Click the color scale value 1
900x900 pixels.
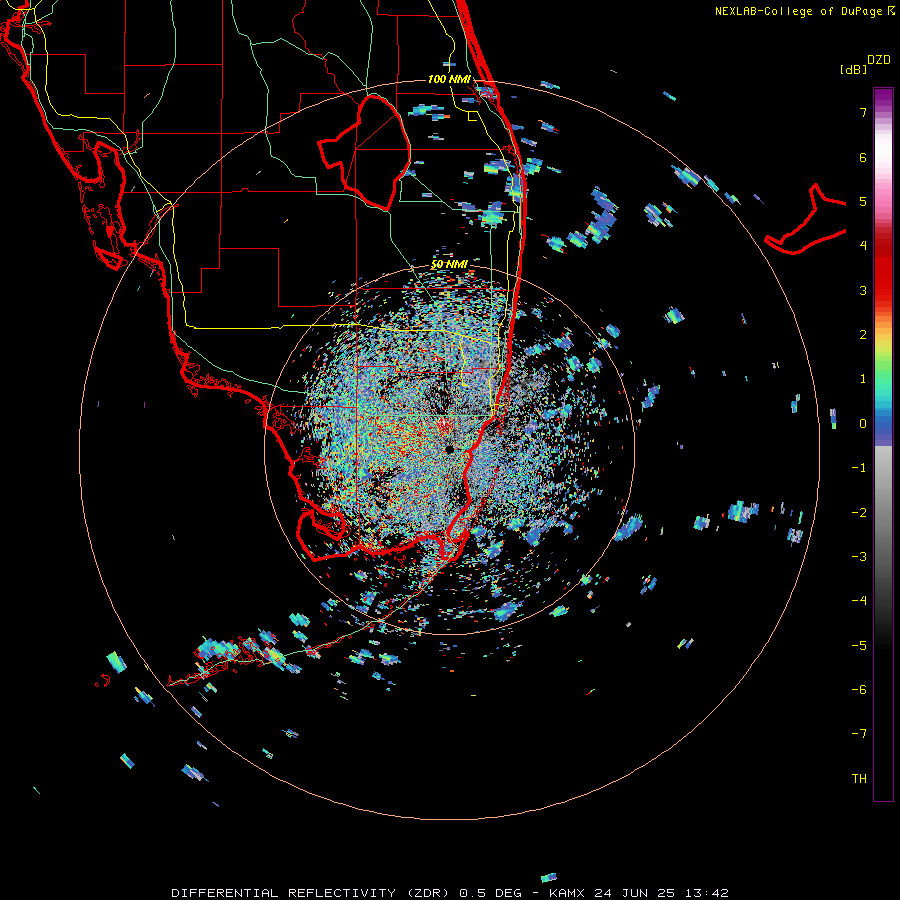[863, 379]
